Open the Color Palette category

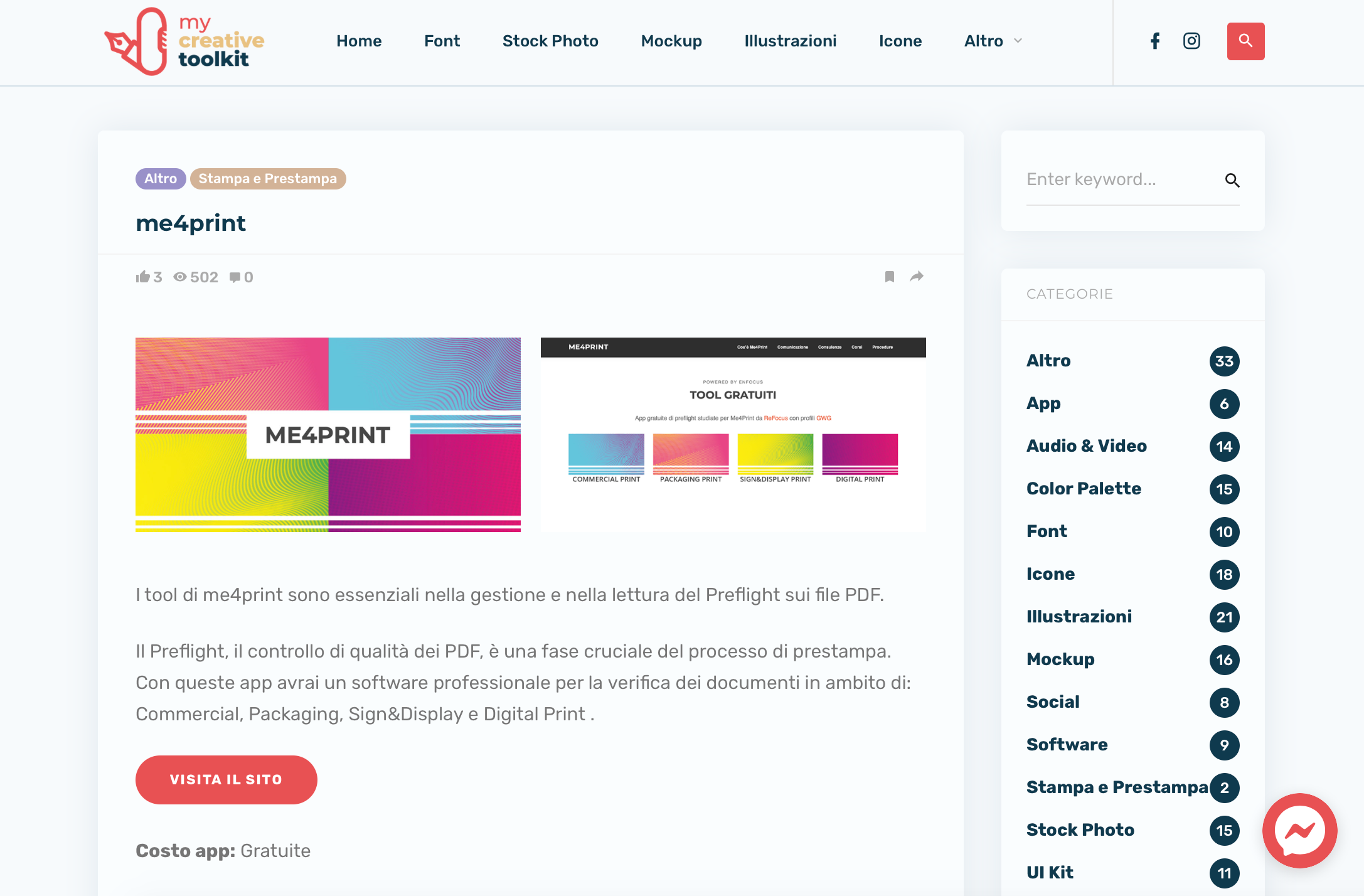click(x=1084, y=489)
